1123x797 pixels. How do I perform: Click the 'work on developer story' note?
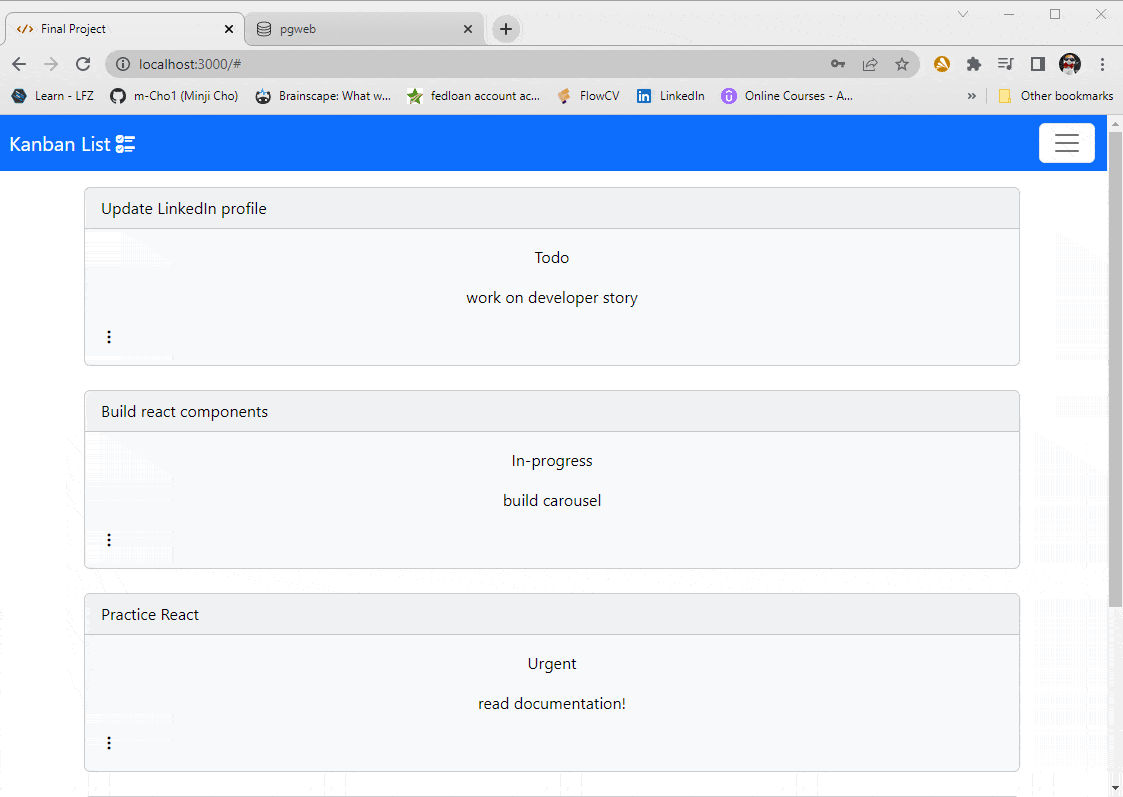[551, 298]
